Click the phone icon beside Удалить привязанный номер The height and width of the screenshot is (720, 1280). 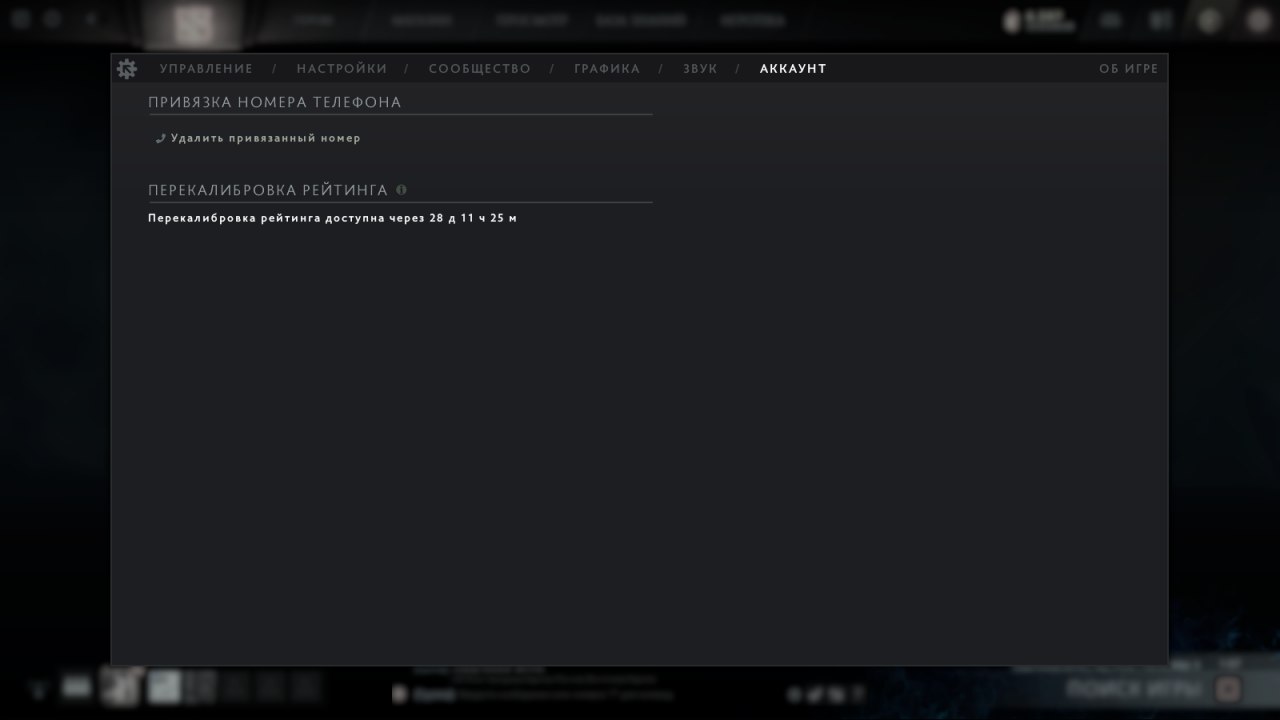pos(160,138)
